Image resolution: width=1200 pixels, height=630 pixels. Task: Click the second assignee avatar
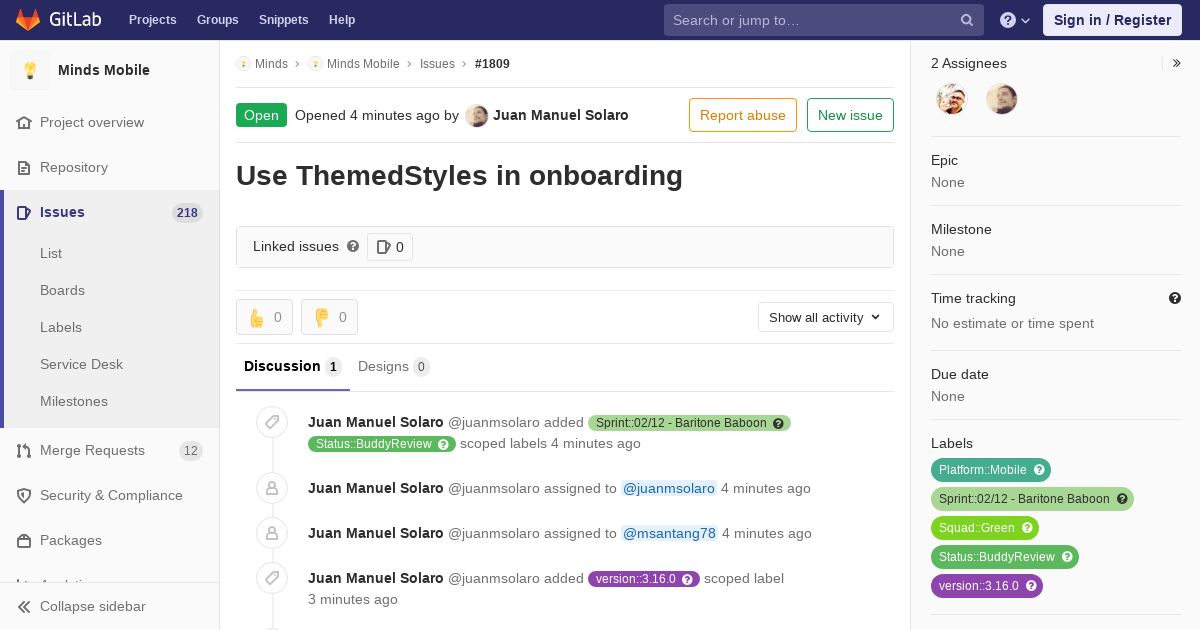[1001, 99]
